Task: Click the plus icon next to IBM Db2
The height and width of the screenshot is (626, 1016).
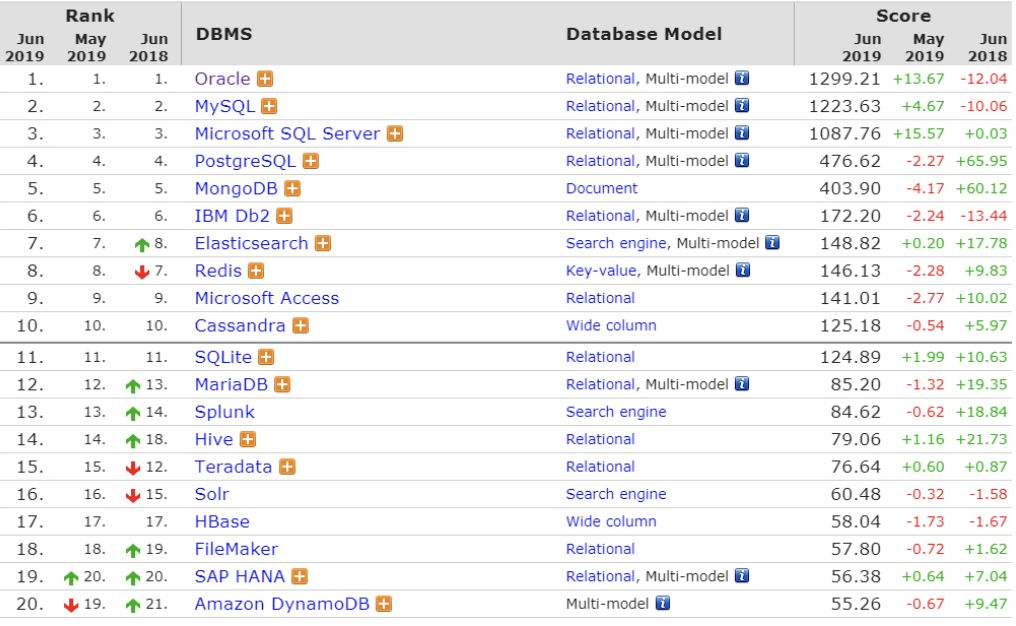Action: 284,216
